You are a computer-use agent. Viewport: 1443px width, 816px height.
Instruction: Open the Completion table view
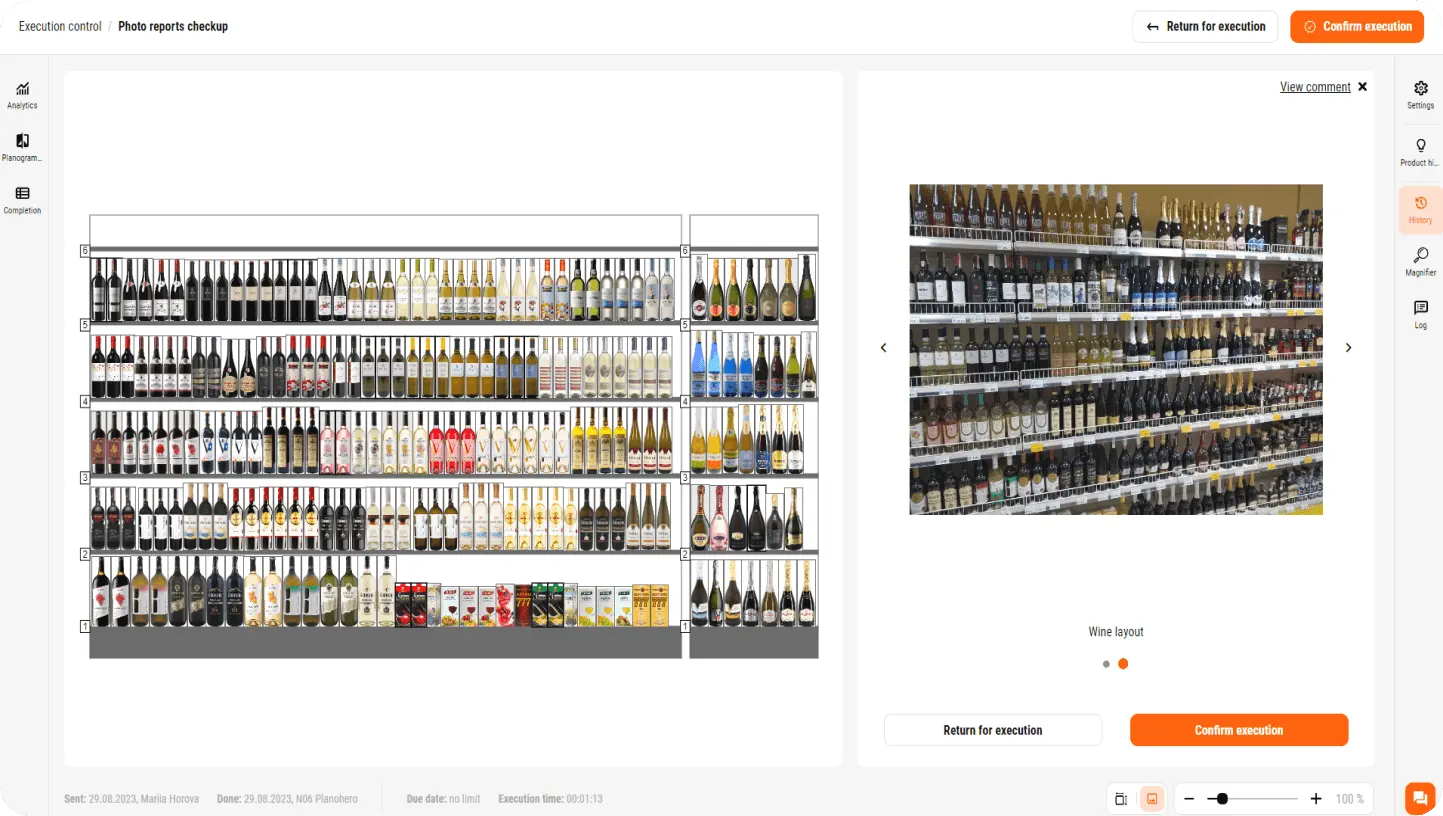click(22, 200)
